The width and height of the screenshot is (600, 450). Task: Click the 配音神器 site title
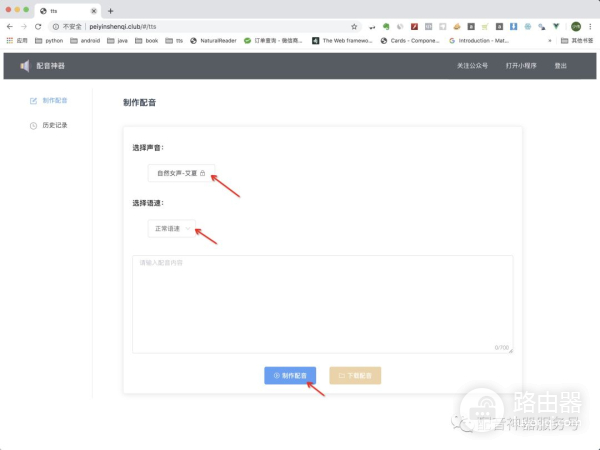[51, 66]
